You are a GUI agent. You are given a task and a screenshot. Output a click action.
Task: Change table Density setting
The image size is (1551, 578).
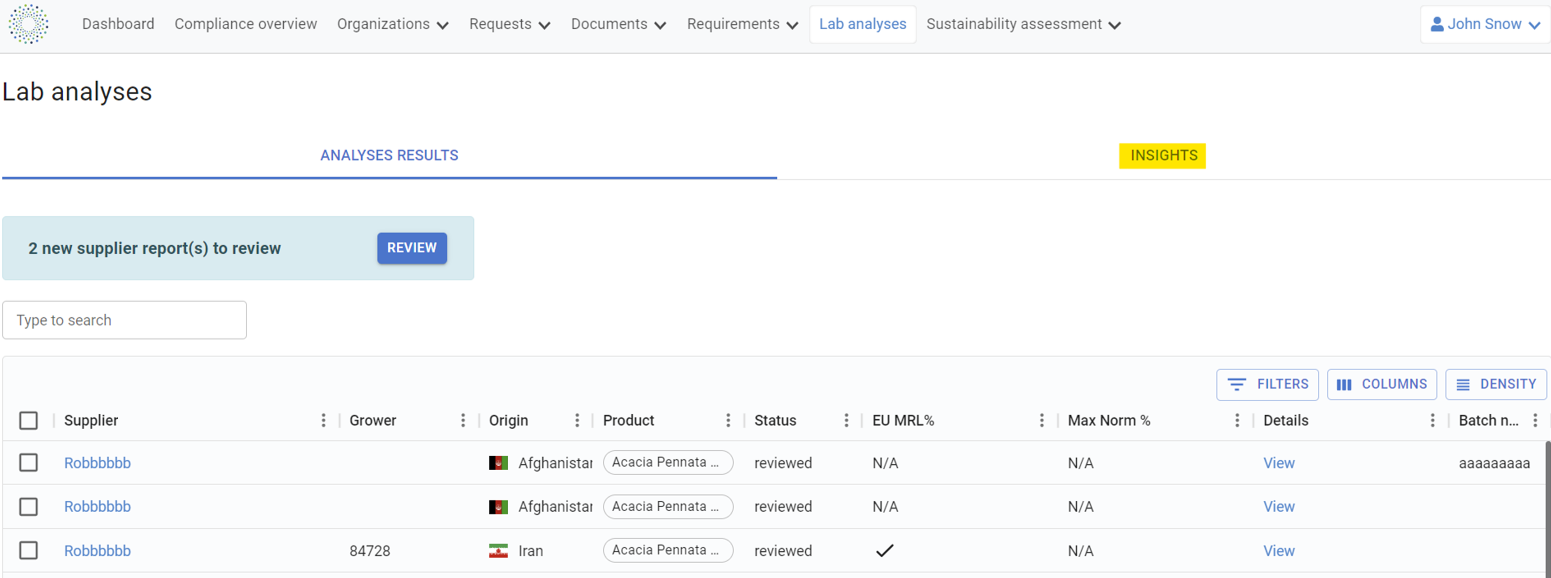click(1496, 385)
